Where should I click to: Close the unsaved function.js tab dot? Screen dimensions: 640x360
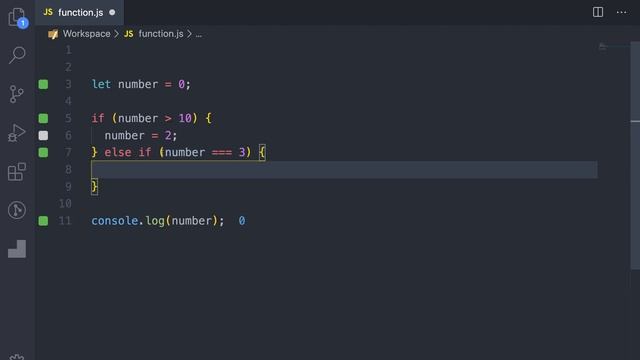112,13
